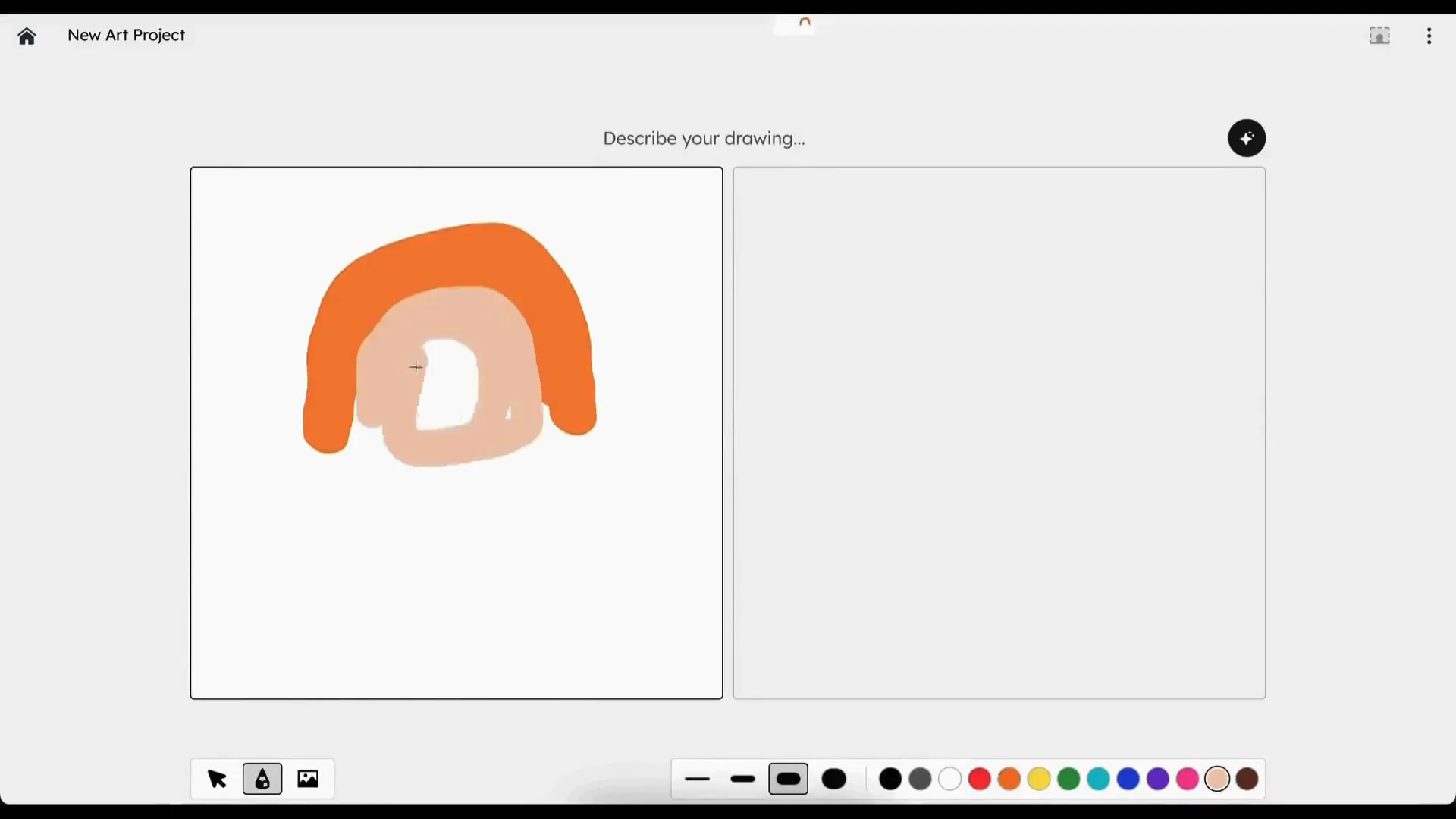Choose the medium brush stroke size
1456x819 pixels.
click(x=742, y=780)
